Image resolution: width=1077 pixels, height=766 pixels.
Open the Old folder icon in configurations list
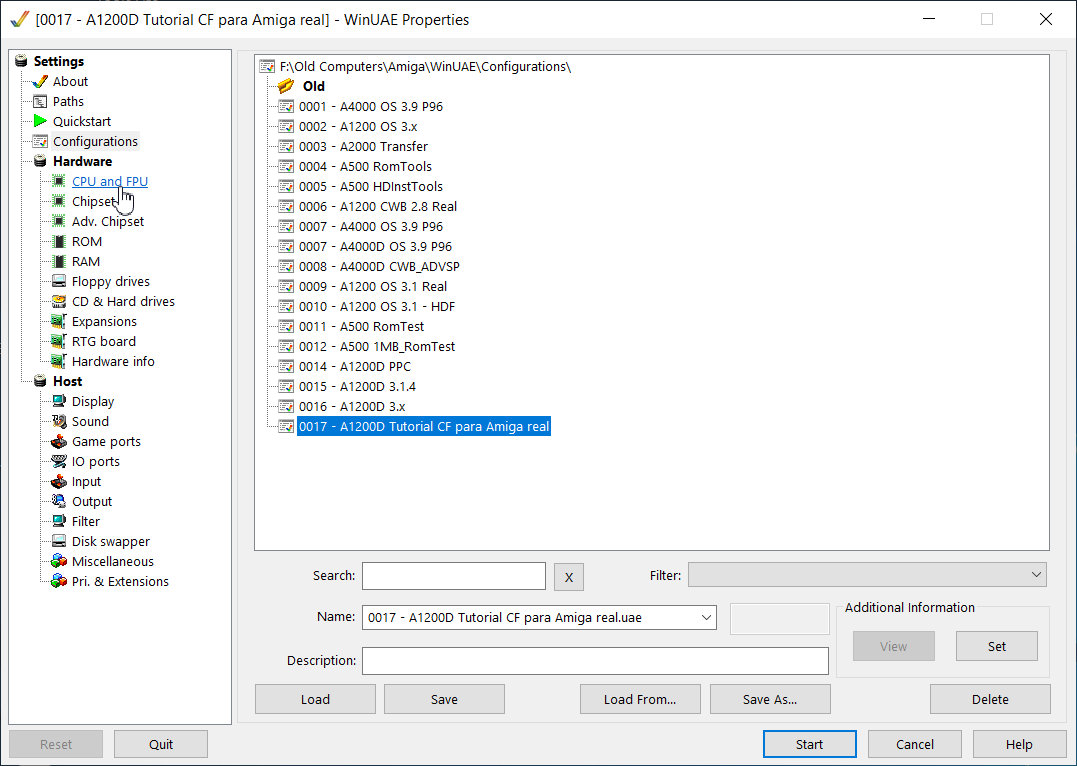point(286,86)
